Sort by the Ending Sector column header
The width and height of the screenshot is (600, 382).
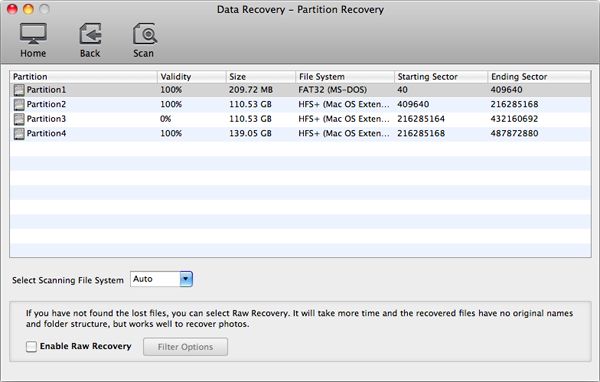coord(539,77)
